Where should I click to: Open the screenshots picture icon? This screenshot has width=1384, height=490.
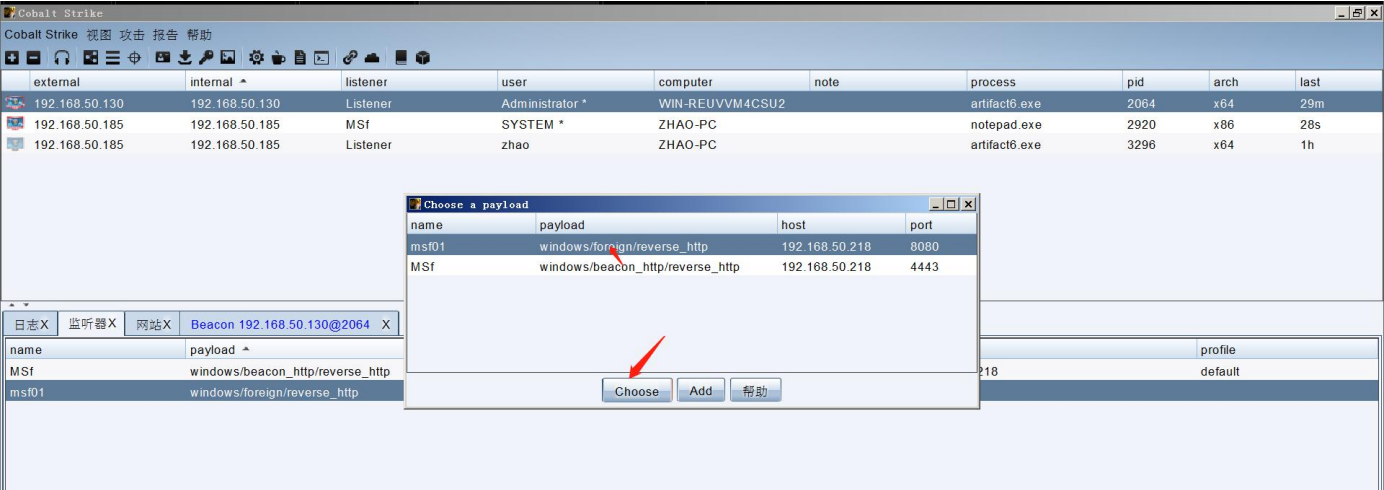[228, 58]
